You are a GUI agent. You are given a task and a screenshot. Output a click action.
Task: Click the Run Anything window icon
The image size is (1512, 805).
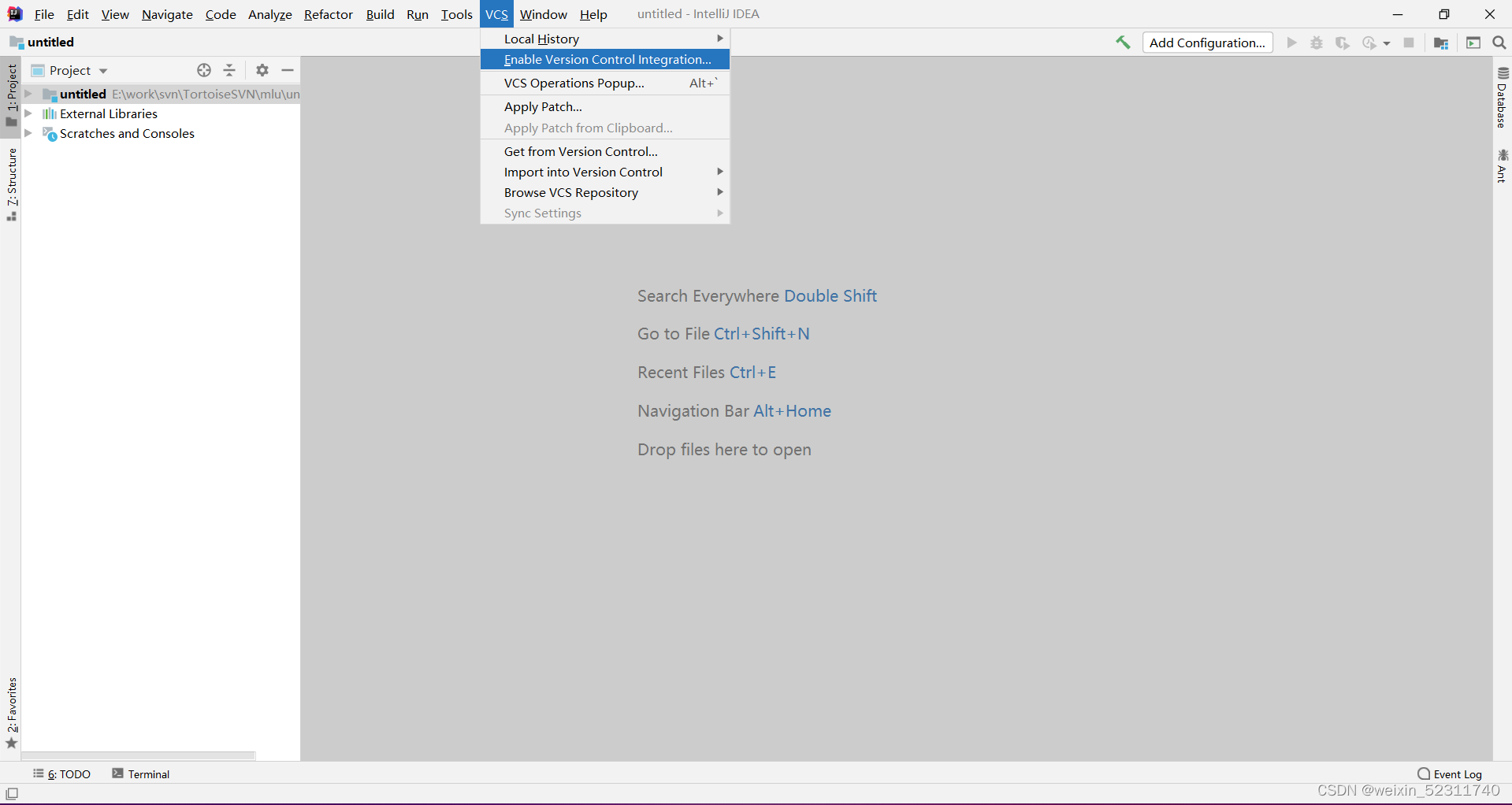[x=1473, y=43]
